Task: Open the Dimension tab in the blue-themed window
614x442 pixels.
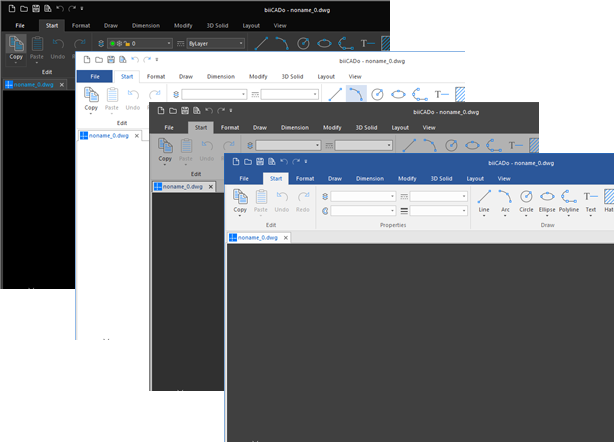Action: [x=370, y=178]
